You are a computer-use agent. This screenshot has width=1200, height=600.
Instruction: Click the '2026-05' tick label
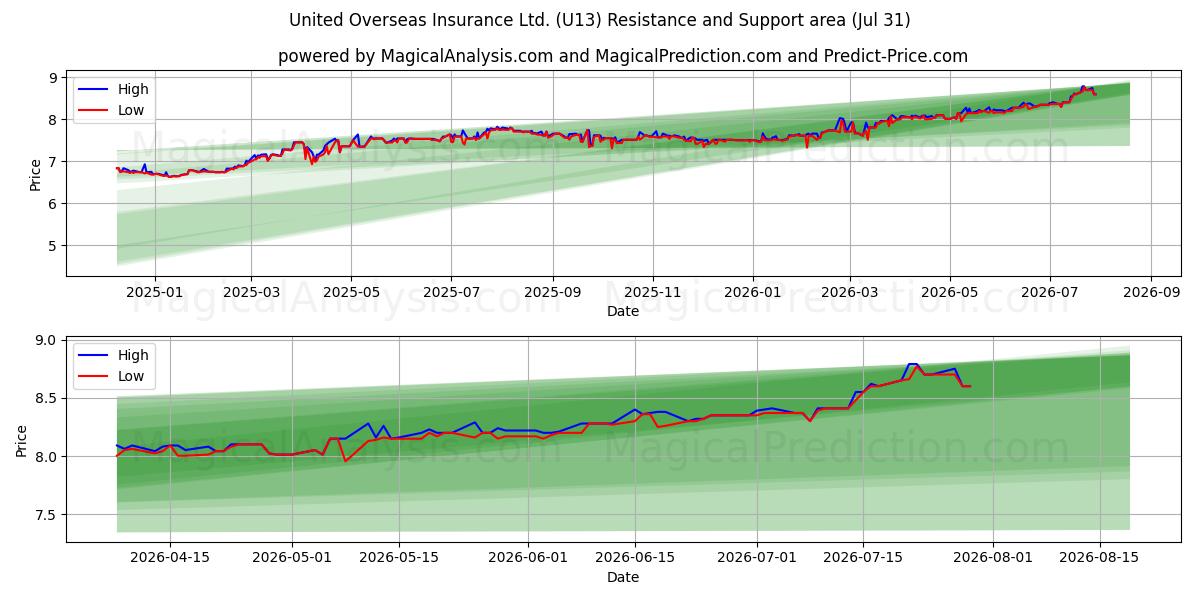tap(949, 292)
